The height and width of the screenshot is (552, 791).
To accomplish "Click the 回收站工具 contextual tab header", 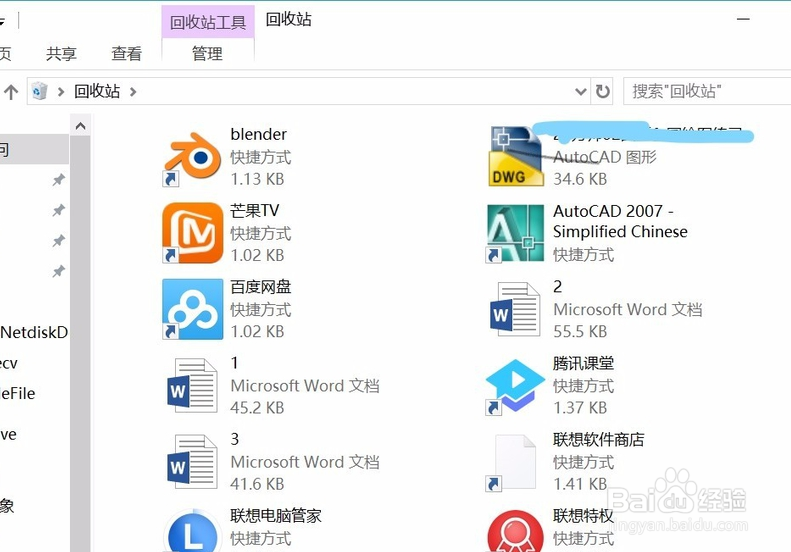I will pos(208,22).
